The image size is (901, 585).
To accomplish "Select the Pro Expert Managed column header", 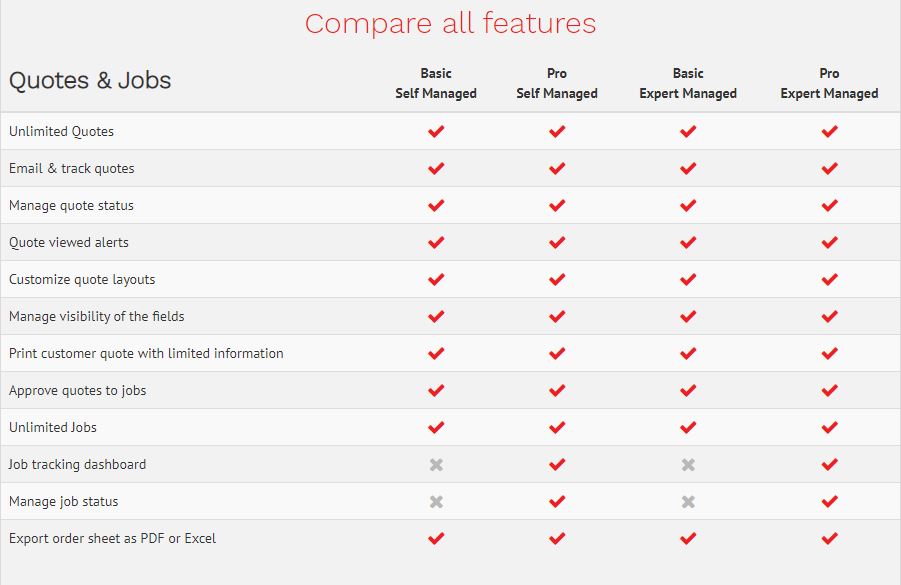I will point(829,83).
